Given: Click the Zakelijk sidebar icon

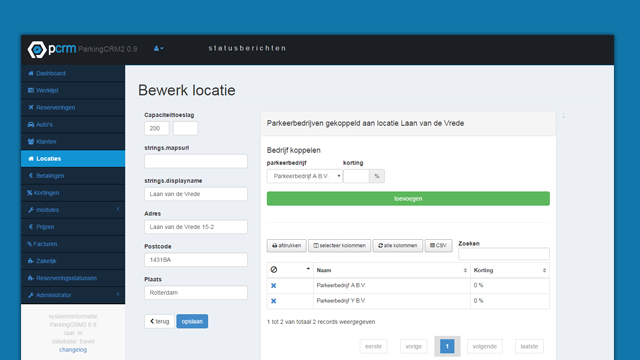Looking at the screenshot, I should pyautogui.click(x=31, y=261).
